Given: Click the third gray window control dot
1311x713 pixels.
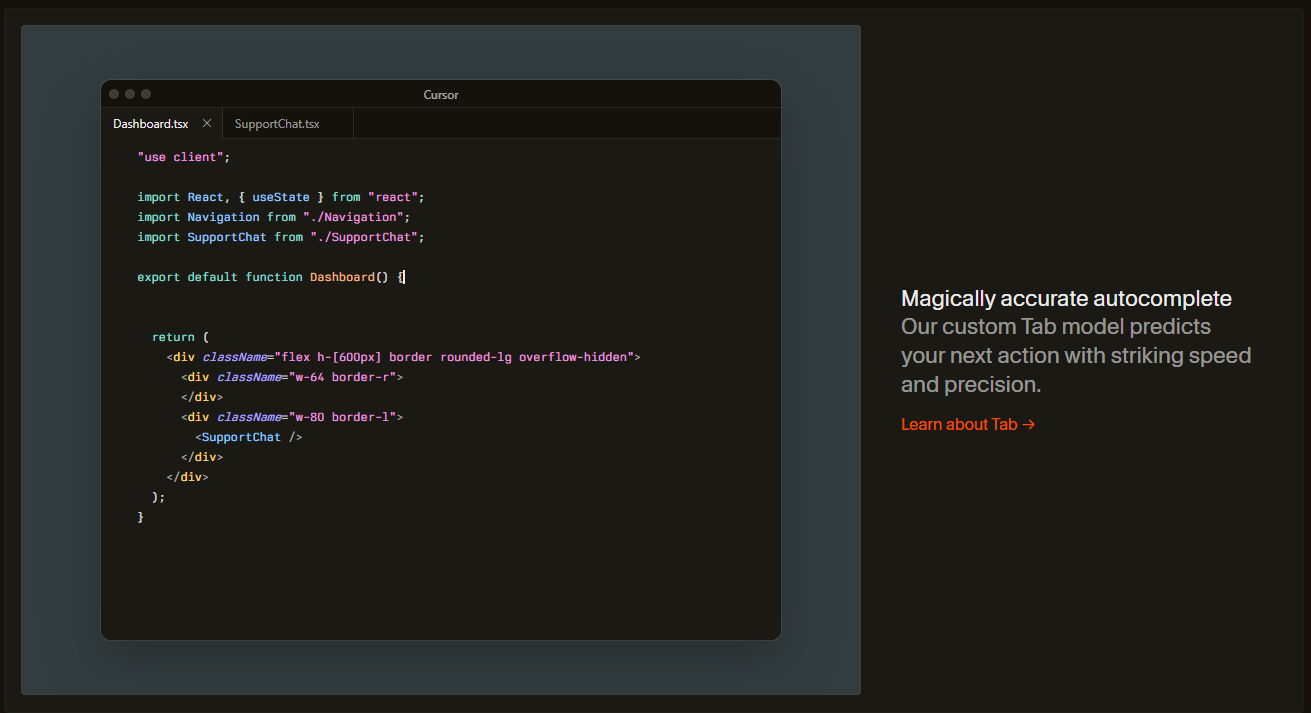Looking at the screenshot, I should (146, 94).
